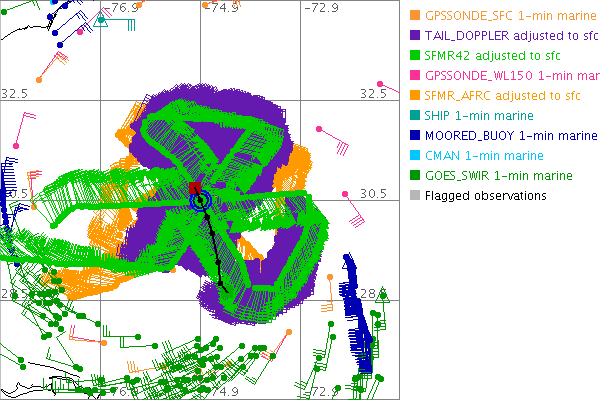Click the -76.9 longitude label at top
600x400 pixels.
tap(124, 8)
